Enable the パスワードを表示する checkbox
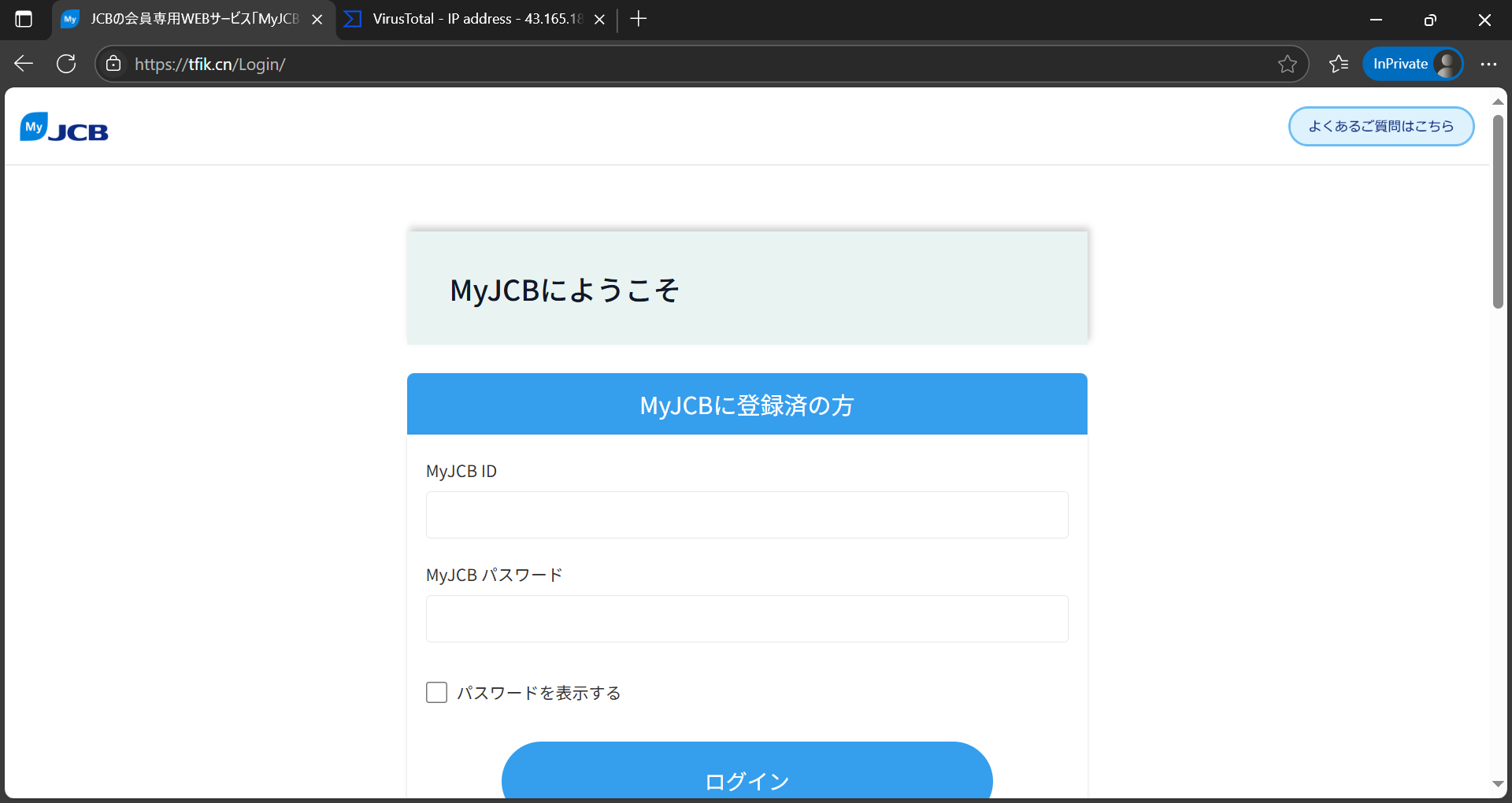 point(436,692)
